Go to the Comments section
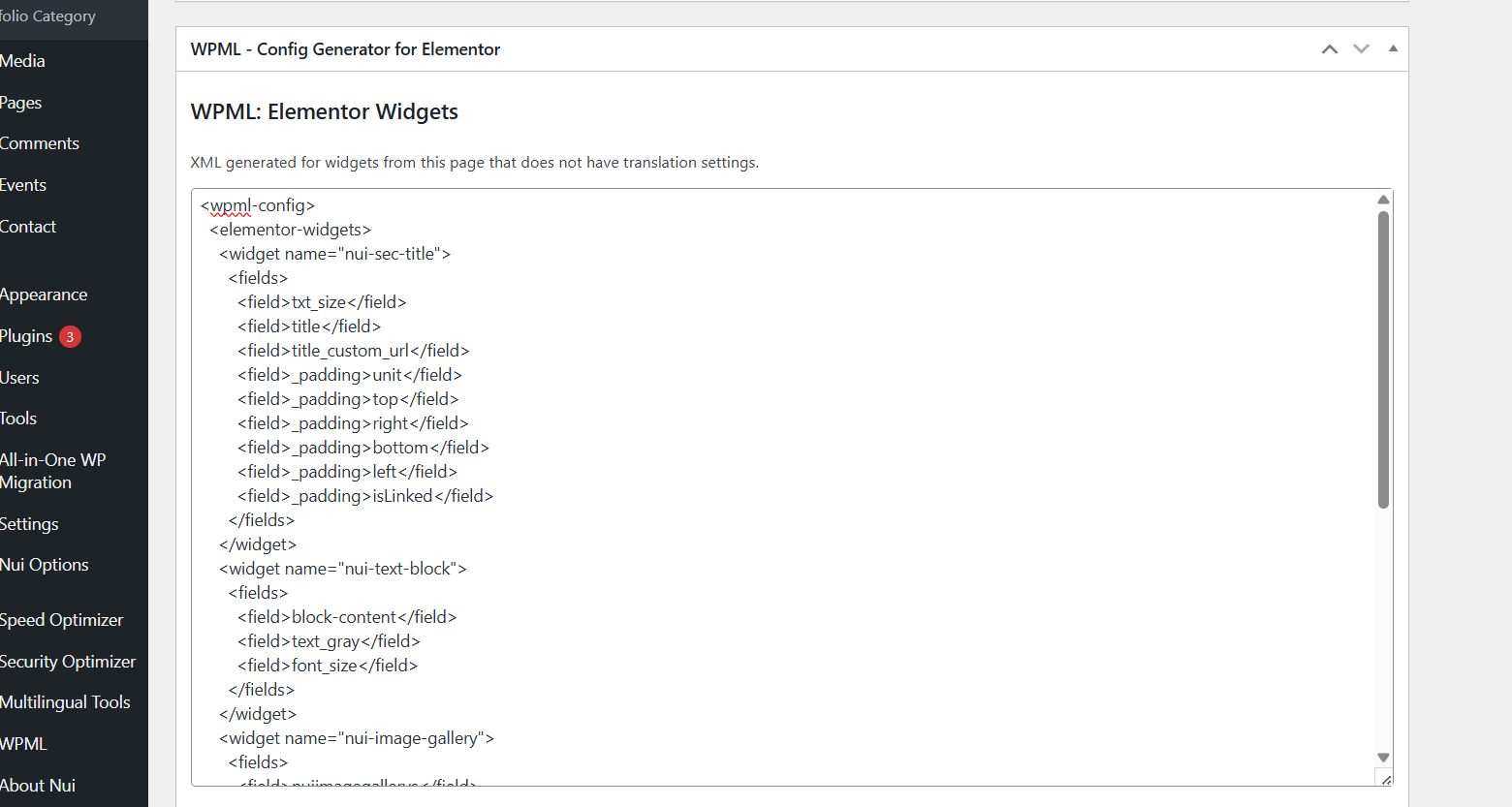This screenshot has height=807, width=1512. [40, 143]
